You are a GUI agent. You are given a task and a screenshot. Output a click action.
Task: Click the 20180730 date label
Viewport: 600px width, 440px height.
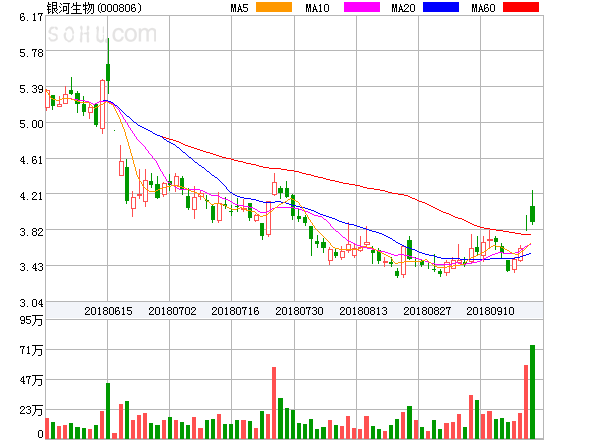click(299, 311)
